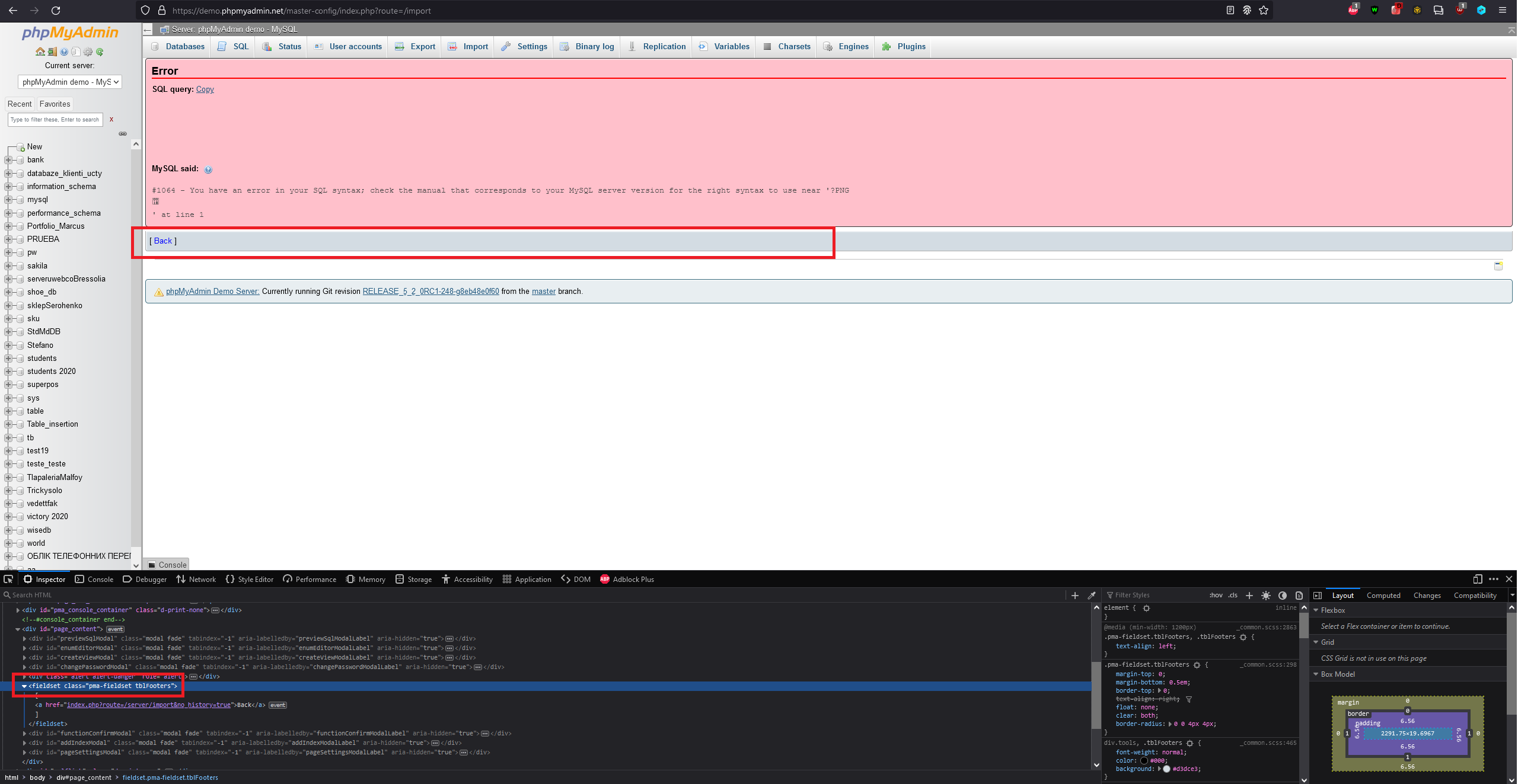
Task: Open the settings gear icon above Current server
Action: click(x=88, y=52)
